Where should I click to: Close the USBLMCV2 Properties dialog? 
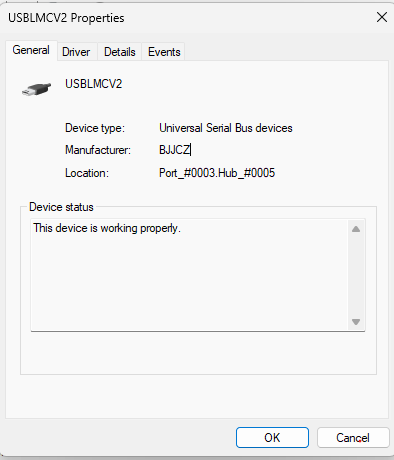382,17
